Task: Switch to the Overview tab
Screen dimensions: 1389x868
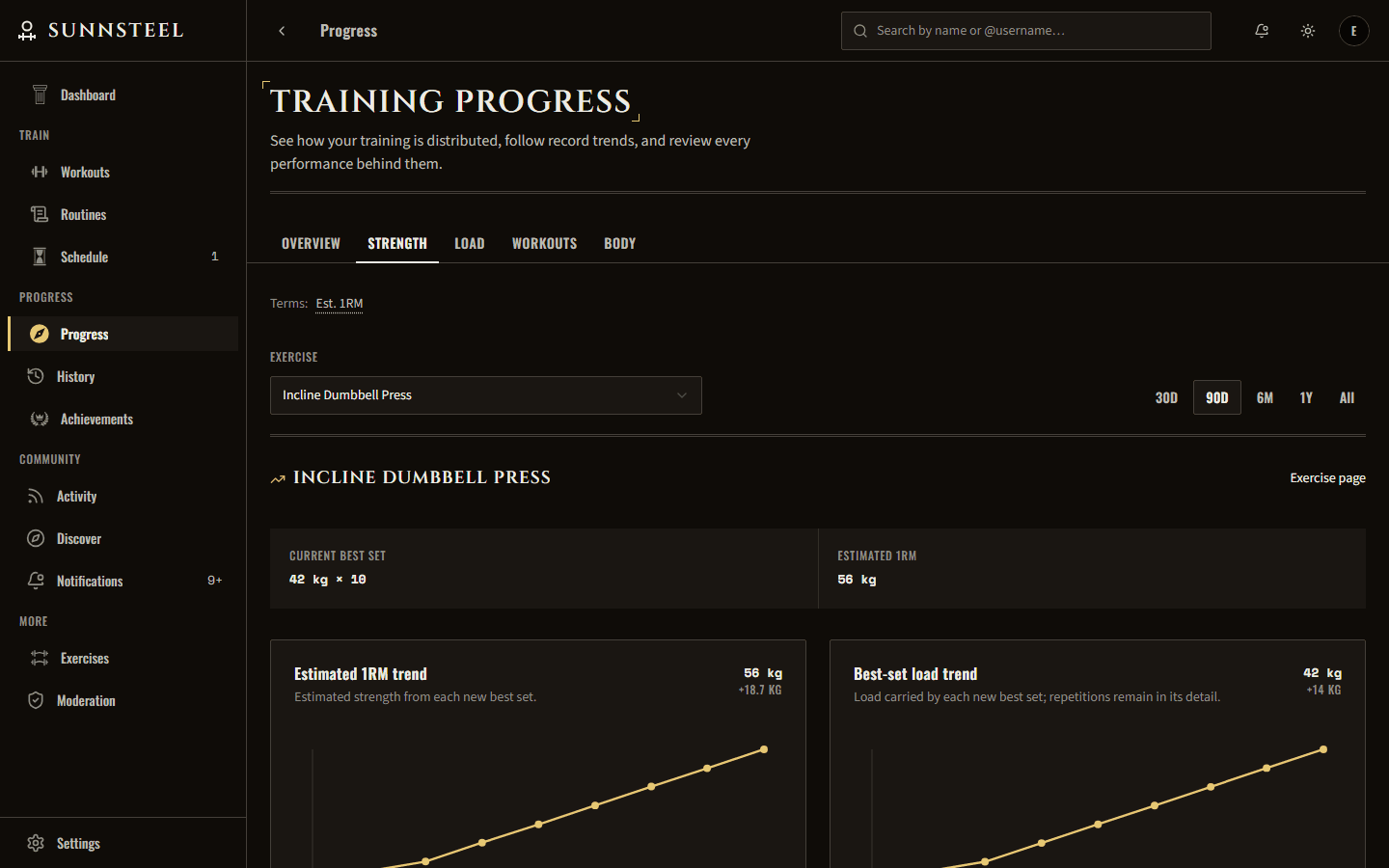Action: tap(311, 243)
